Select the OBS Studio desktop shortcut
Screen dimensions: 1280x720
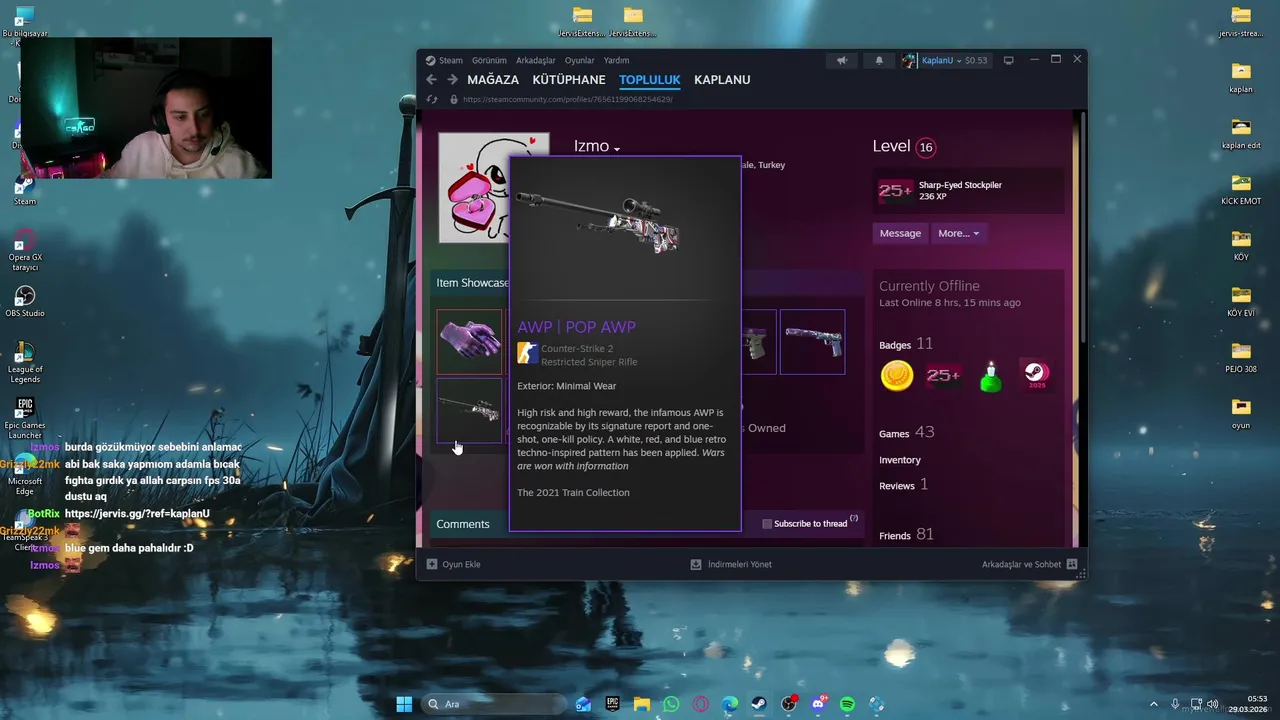(25, 301)
